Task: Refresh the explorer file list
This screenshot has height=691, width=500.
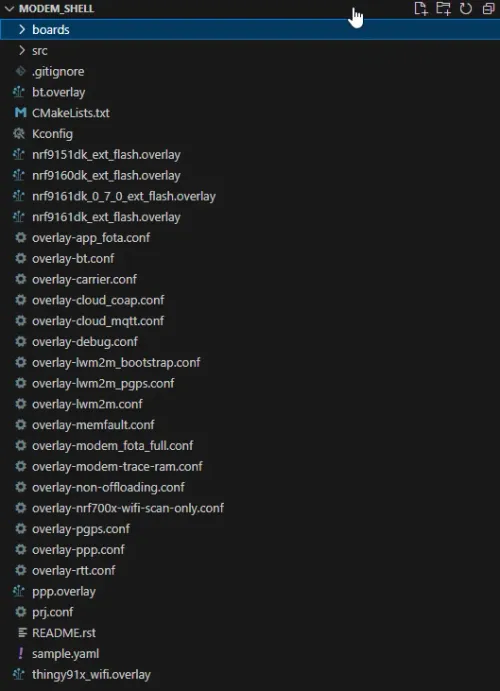Action: 466,8
